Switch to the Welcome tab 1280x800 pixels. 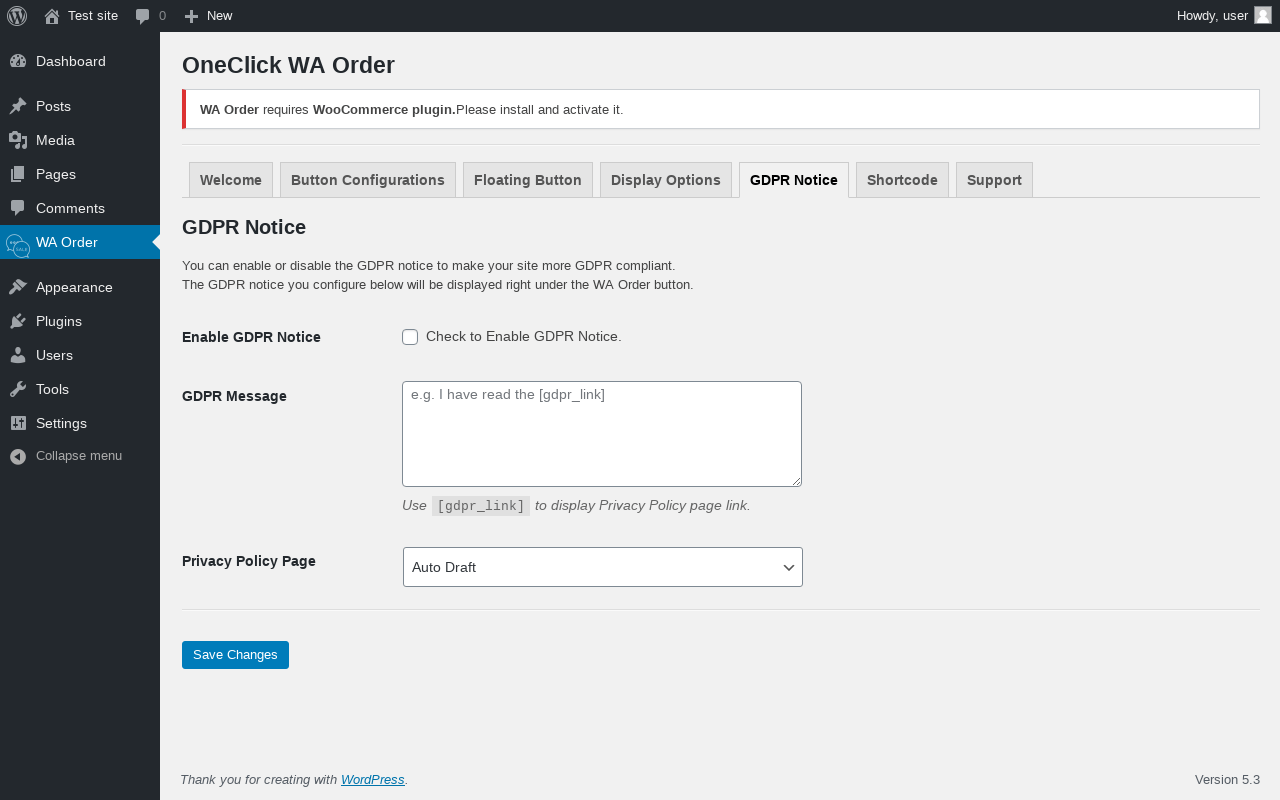231,180
